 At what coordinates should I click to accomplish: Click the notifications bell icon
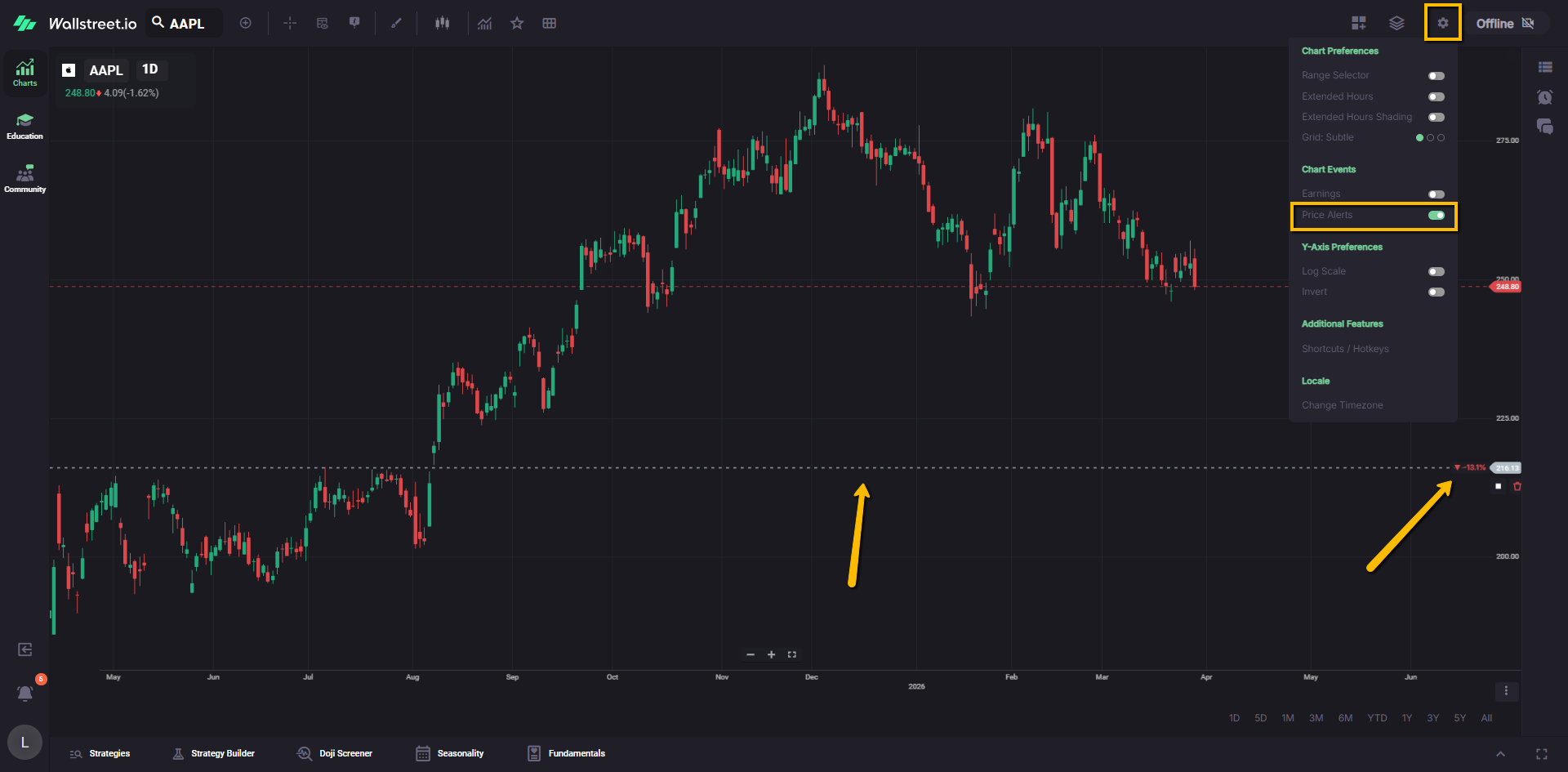(25, 694)
